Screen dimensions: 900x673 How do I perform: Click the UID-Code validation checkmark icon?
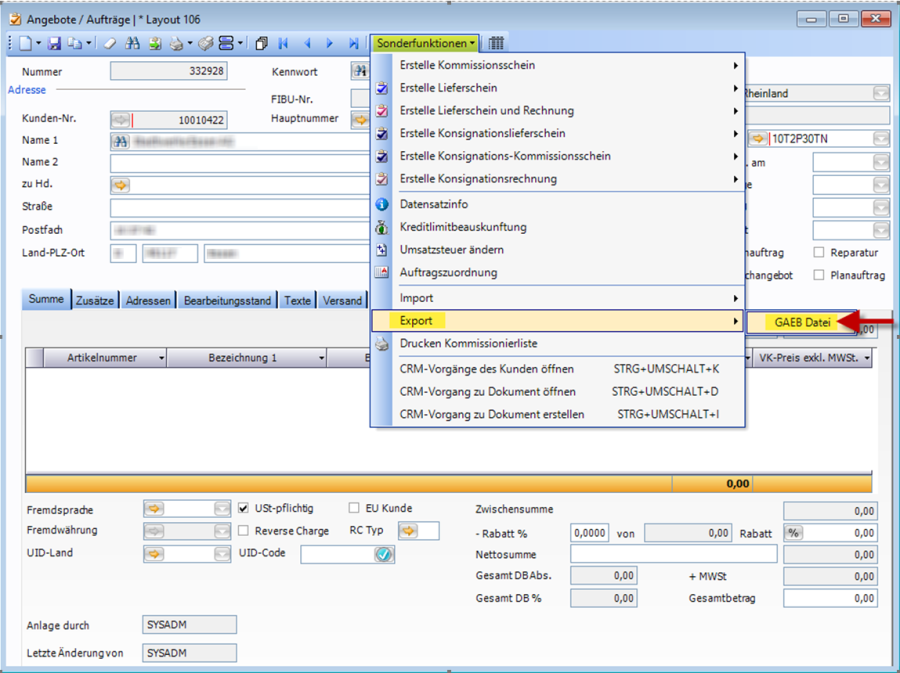click(x=384, y=554)
